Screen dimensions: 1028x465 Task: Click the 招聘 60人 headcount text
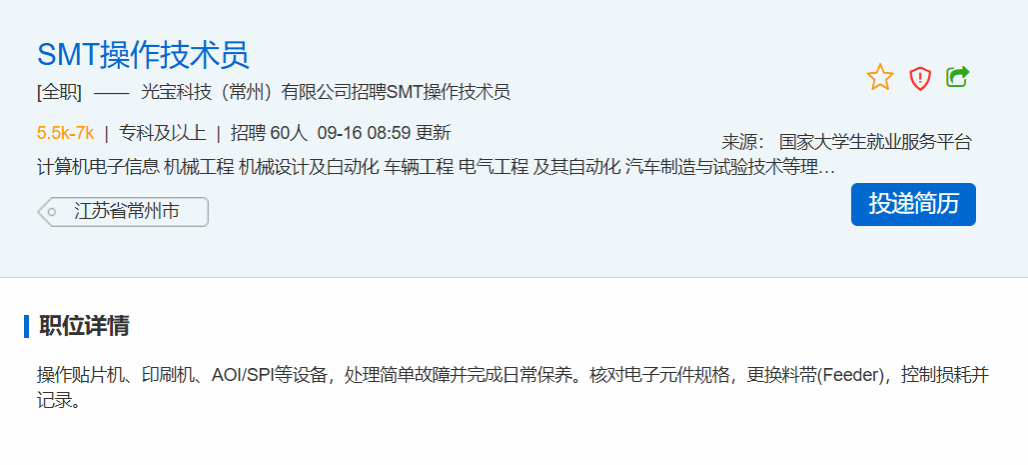tap(269, 133)
